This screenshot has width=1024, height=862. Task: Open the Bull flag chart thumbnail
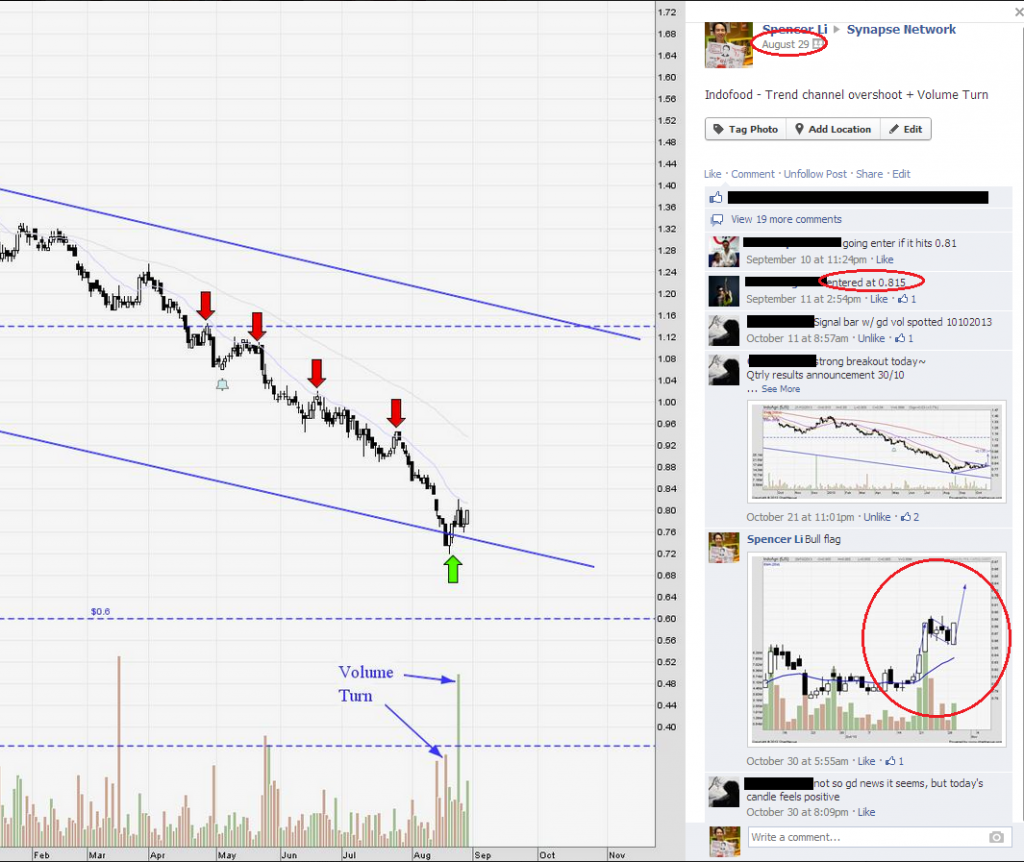tap(877, 650)
